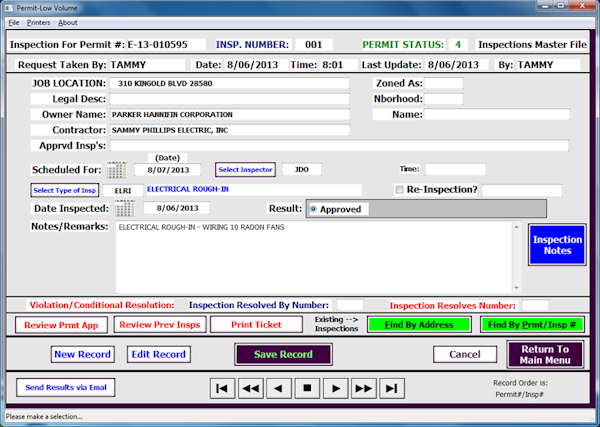Image resolution: width=600 pixels, height=427 pixels.
Task: Open the Date Inspected calendar picker icon
Action: pos(125,209)
